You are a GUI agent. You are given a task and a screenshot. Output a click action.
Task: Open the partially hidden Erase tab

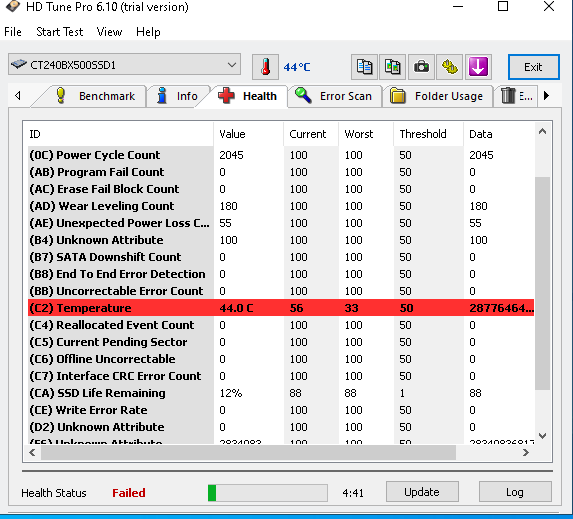tap(516, 96)
